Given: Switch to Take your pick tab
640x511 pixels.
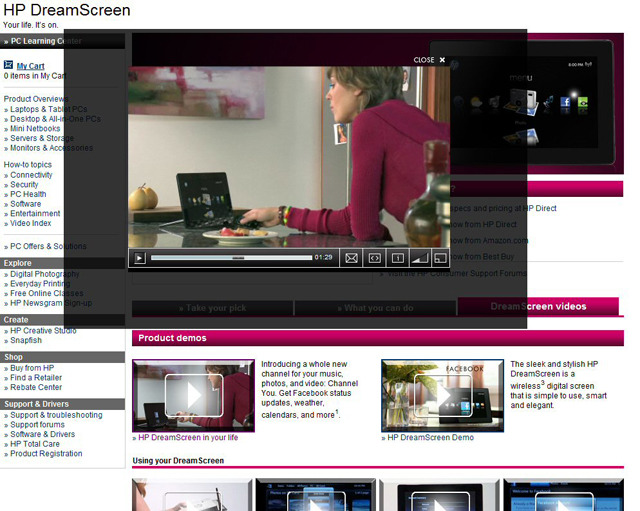Looking at the screenshot, I should tap(212, 308).
